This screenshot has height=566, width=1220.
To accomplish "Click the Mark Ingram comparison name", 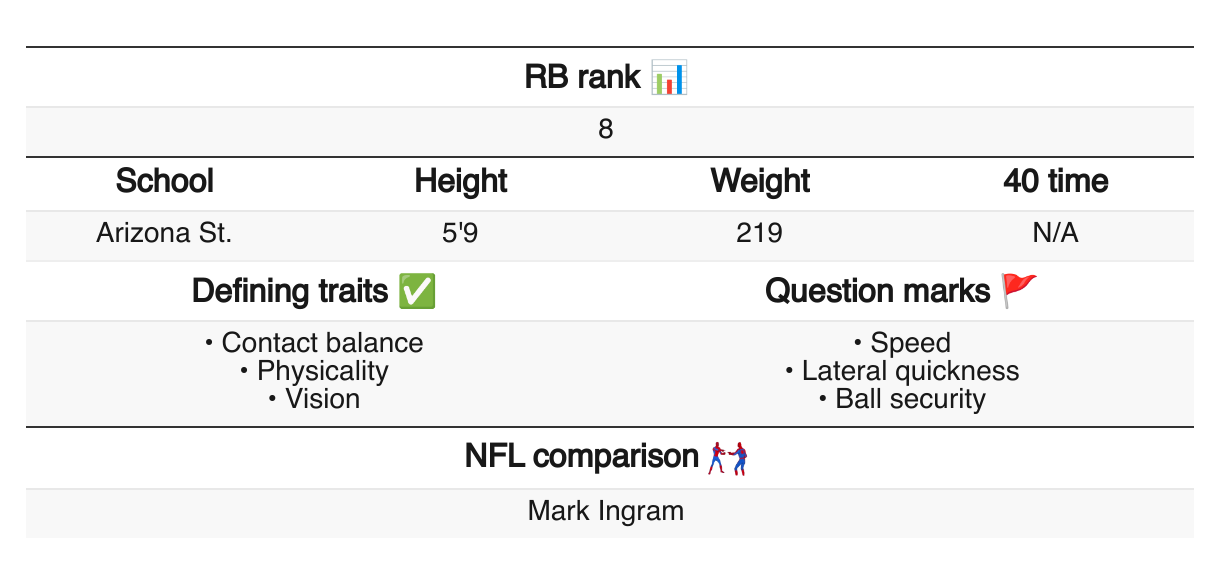I will tap(606, 512).
